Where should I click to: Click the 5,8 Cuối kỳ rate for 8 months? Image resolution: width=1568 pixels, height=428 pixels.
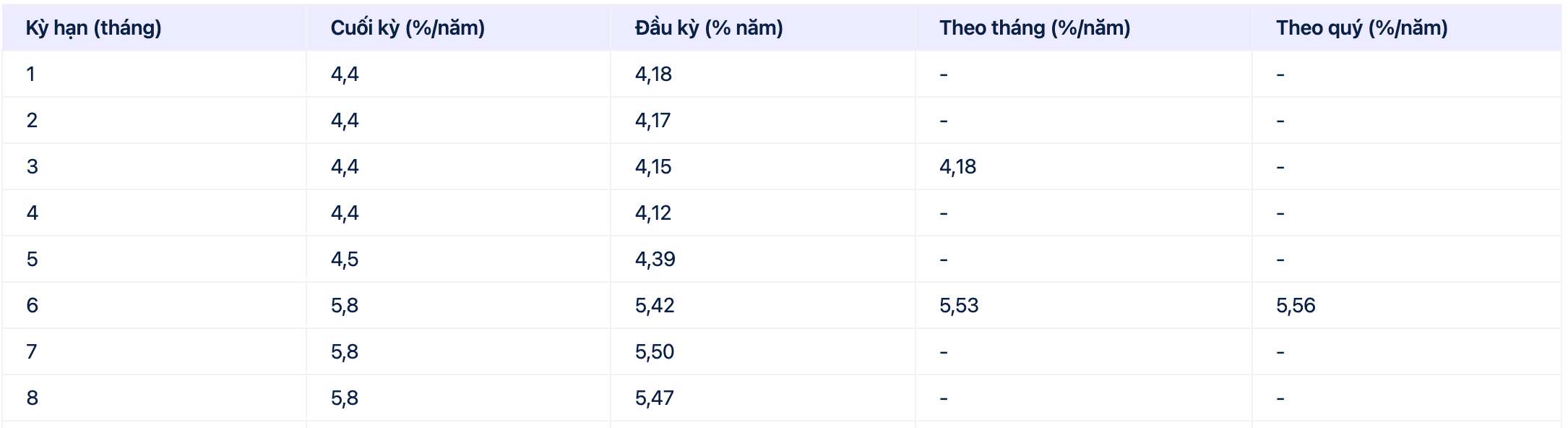click(x=345, y=398)
